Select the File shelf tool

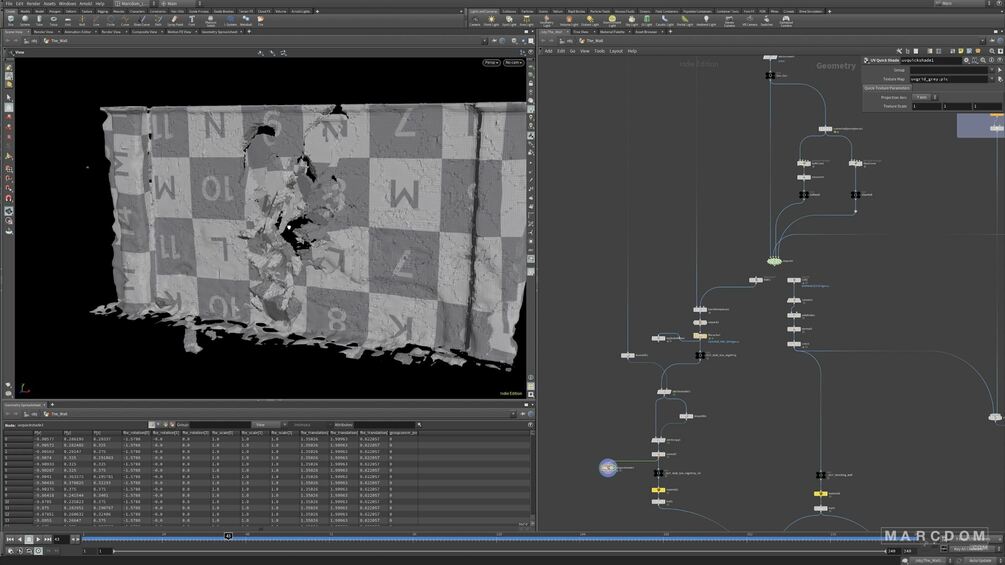260,20
